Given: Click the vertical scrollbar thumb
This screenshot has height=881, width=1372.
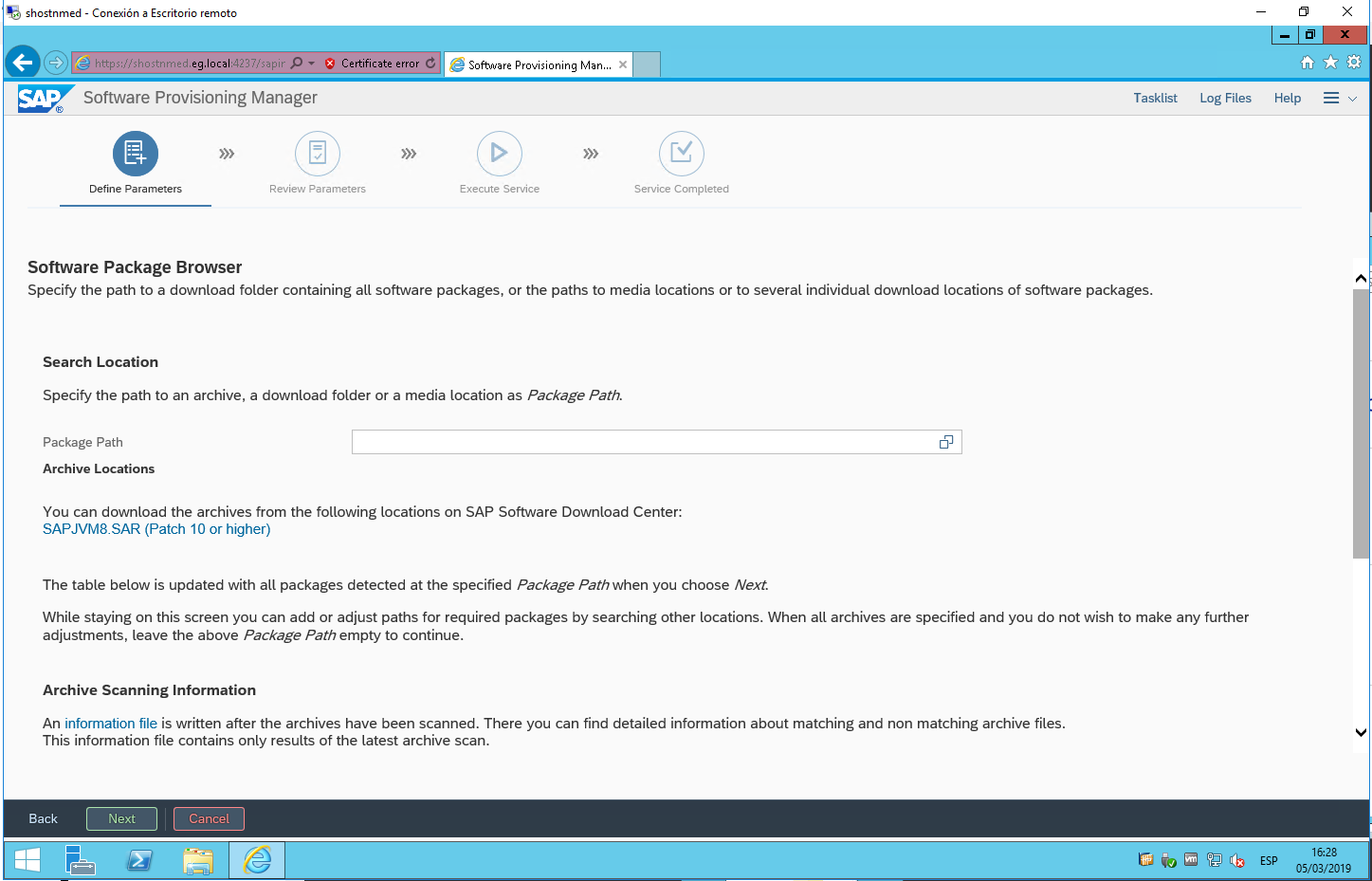Looking at the screenshot, I should click(1361, 423).
